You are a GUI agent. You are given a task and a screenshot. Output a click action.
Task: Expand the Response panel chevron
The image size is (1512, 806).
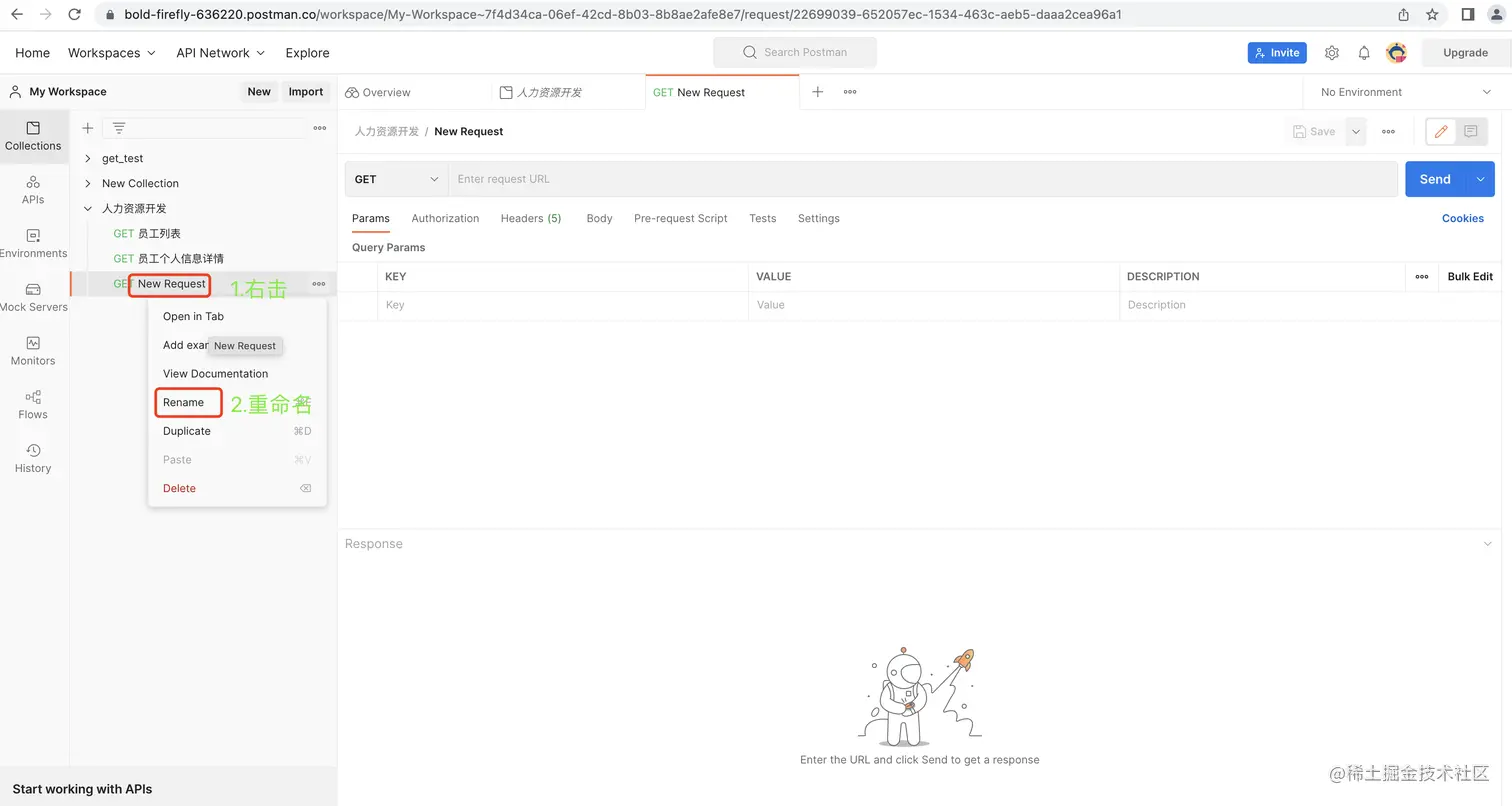[1488, 544]
